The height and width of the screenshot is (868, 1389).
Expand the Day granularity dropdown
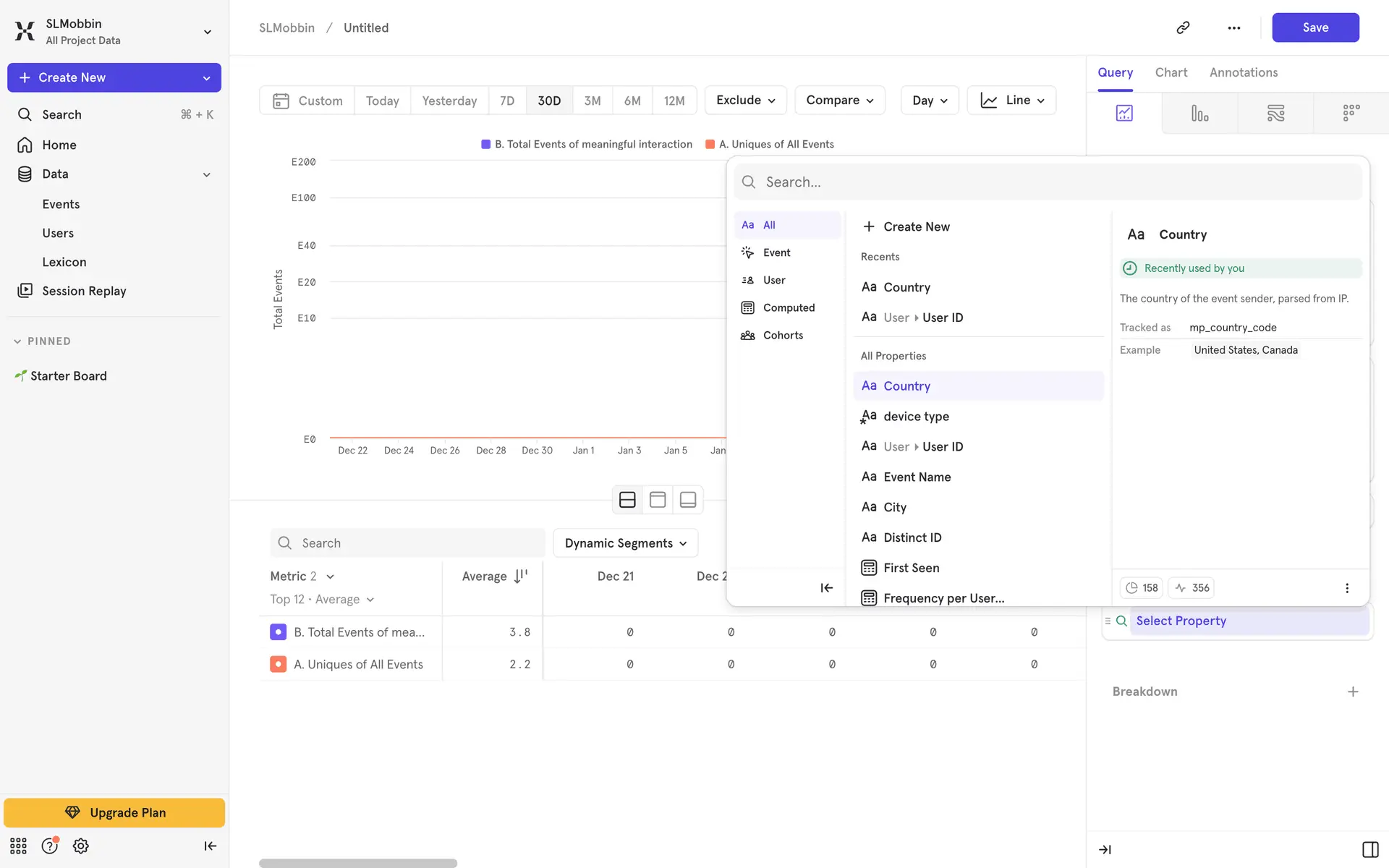929,101
